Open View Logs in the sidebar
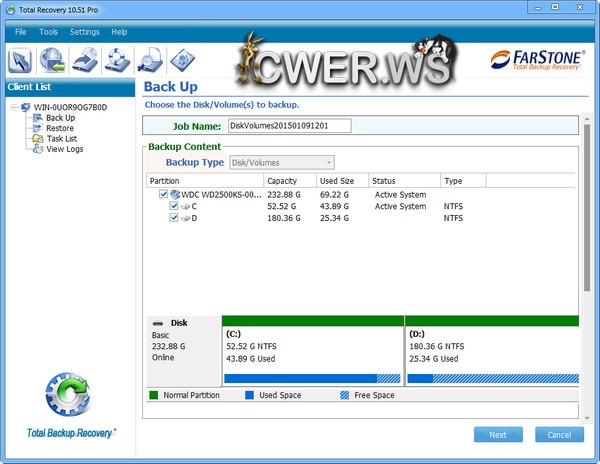The width and height of the screenshot is (600, 464). click(x=64, y=149)
